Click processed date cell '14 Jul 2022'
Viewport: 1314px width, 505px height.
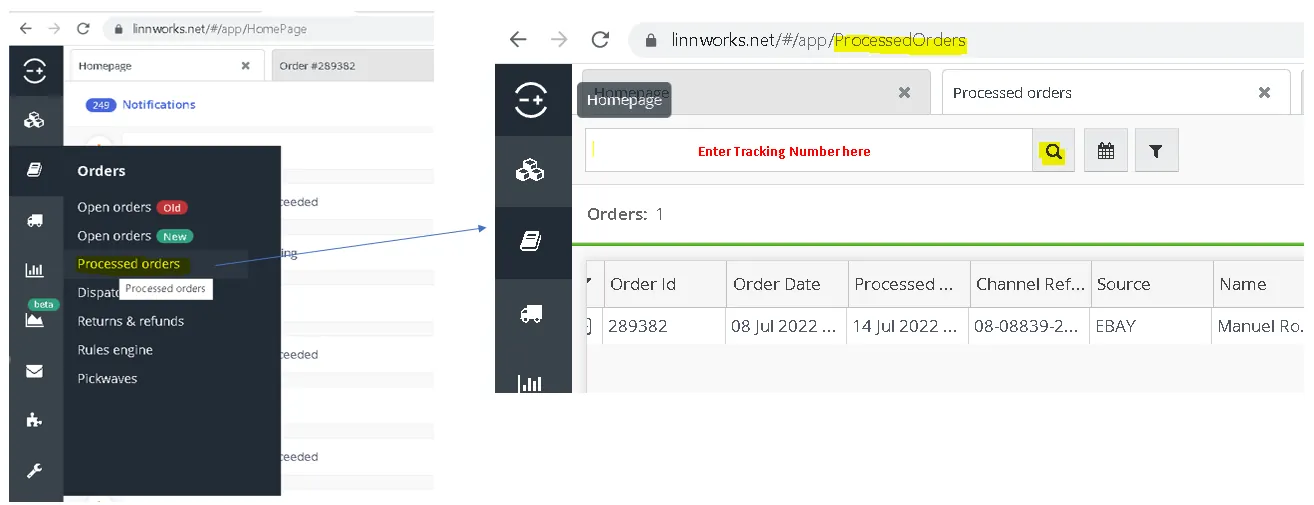[909, 326]
